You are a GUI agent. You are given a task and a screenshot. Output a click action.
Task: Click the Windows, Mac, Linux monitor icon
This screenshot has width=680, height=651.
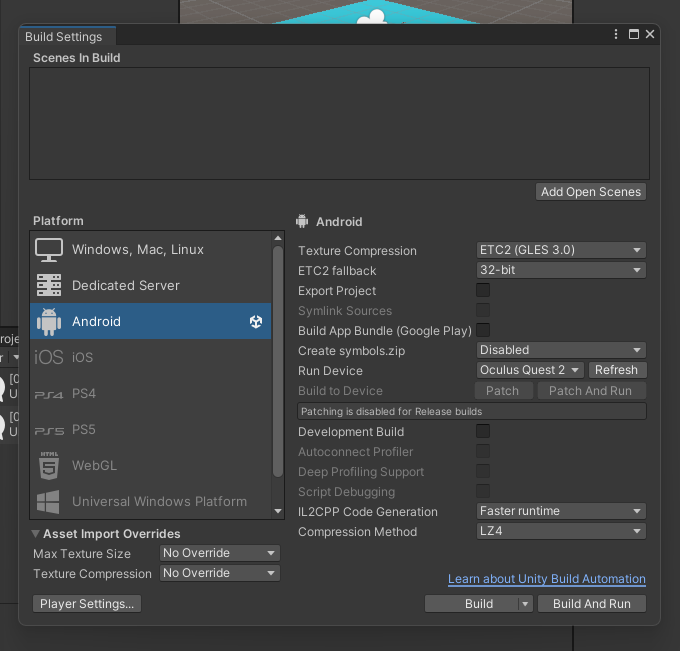(x=49, y=250)
